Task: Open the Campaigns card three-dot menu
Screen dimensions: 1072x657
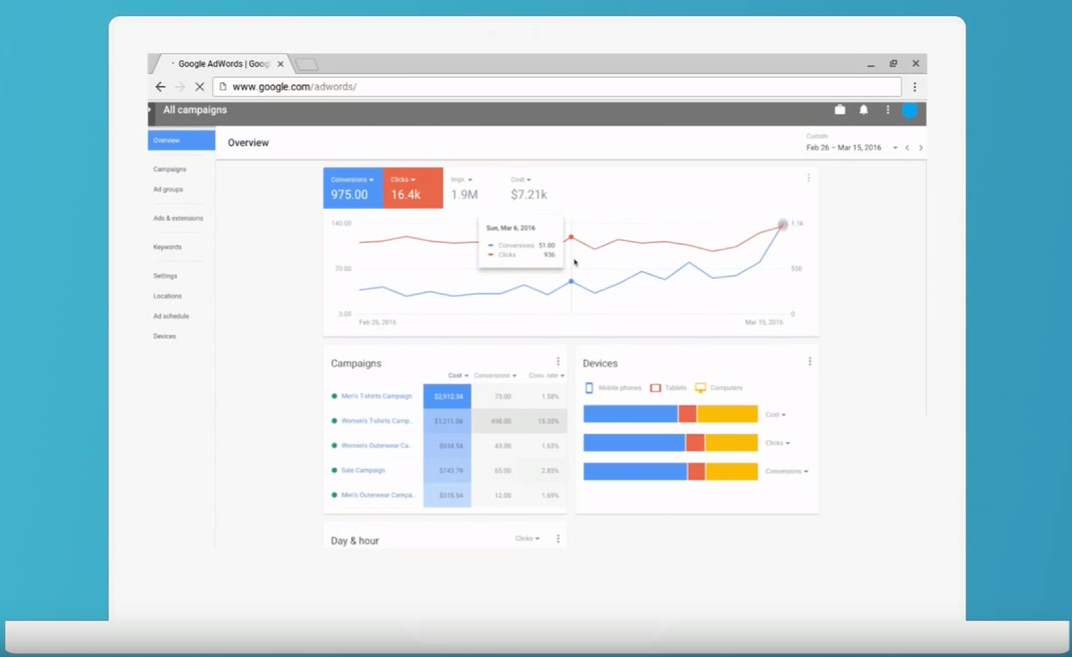Action: tap(558, 362)
